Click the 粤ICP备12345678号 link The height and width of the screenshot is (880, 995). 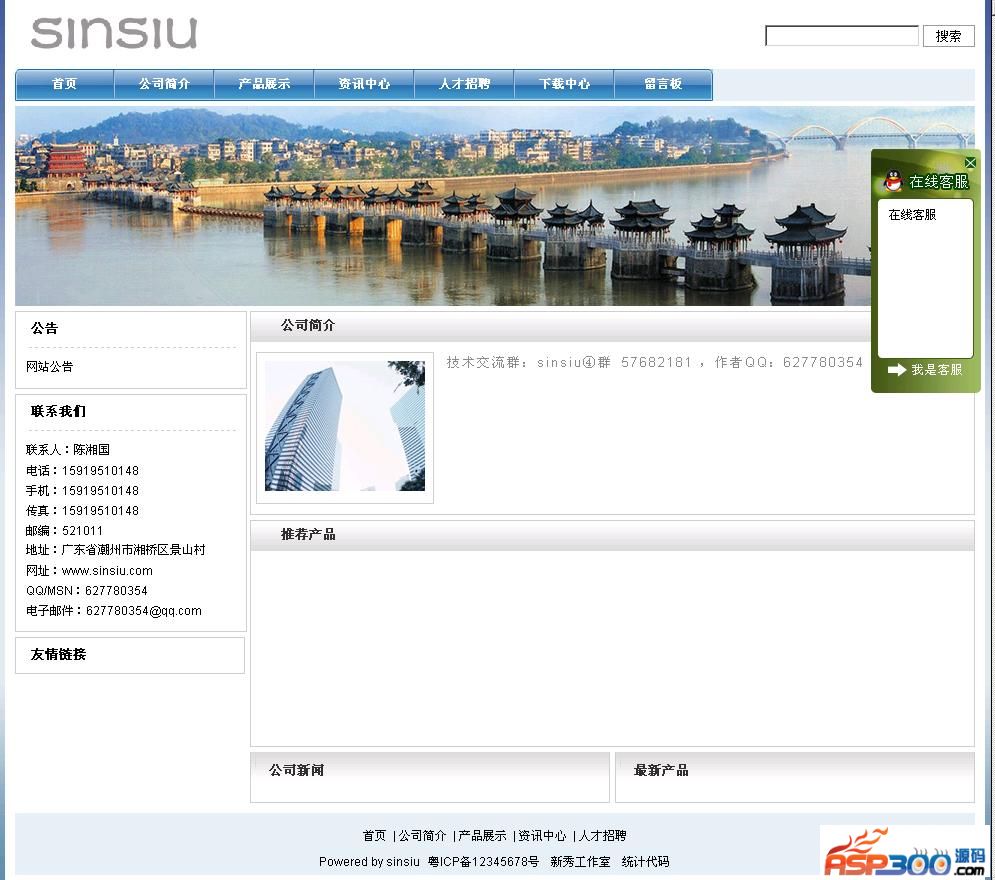484,862
